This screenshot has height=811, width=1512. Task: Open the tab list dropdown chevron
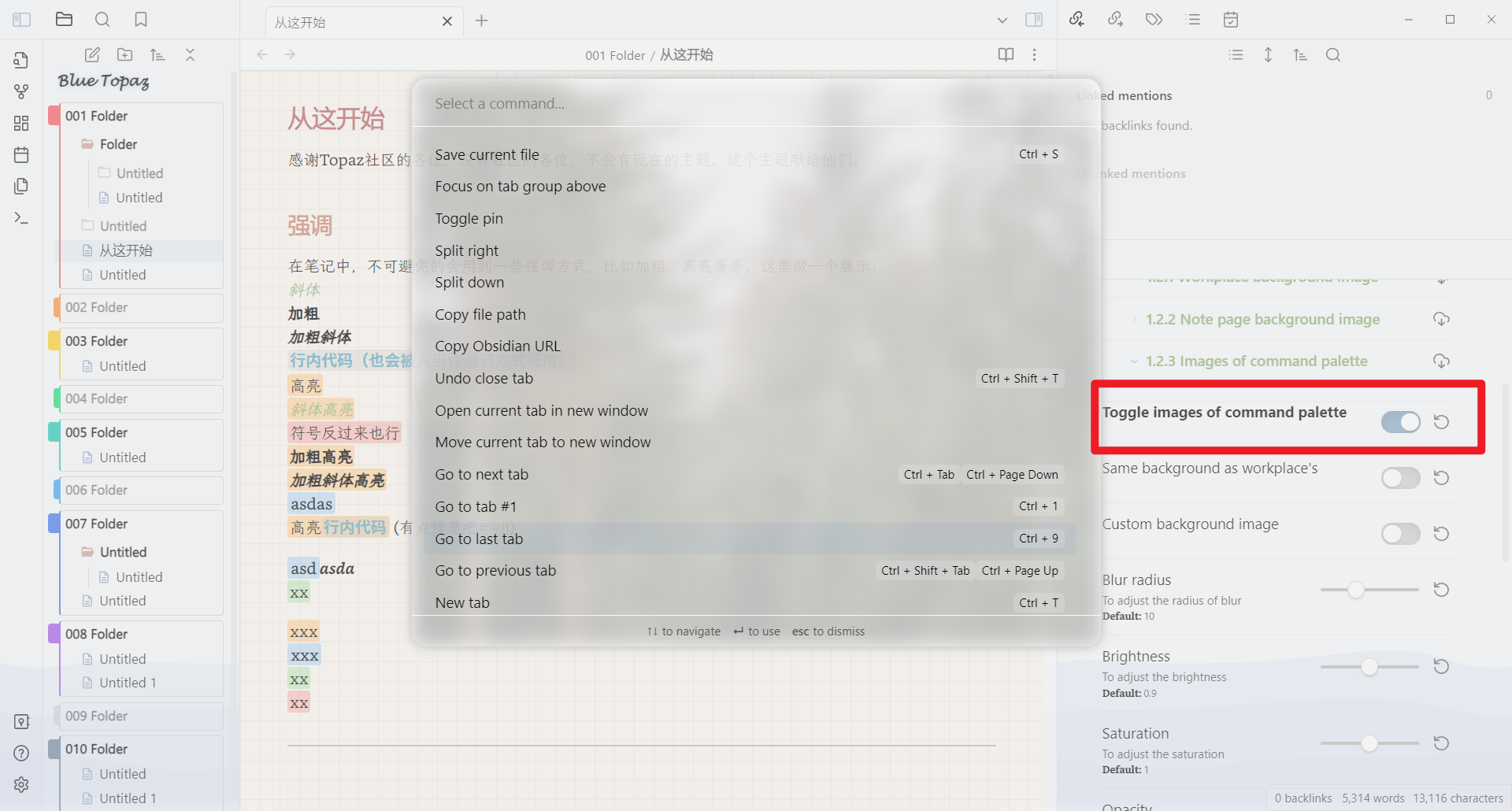pyautogui.click(x=1002, y=20)
